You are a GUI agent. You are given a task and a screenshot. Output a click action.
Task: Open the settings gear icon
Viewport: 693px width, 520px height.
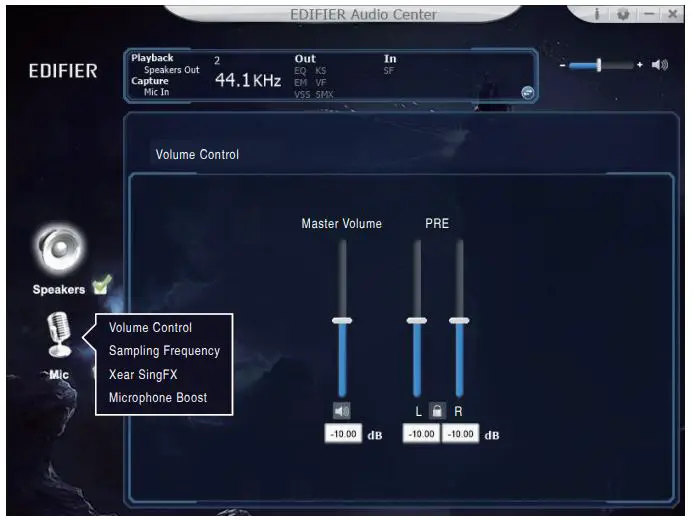(x=623, y=14)
